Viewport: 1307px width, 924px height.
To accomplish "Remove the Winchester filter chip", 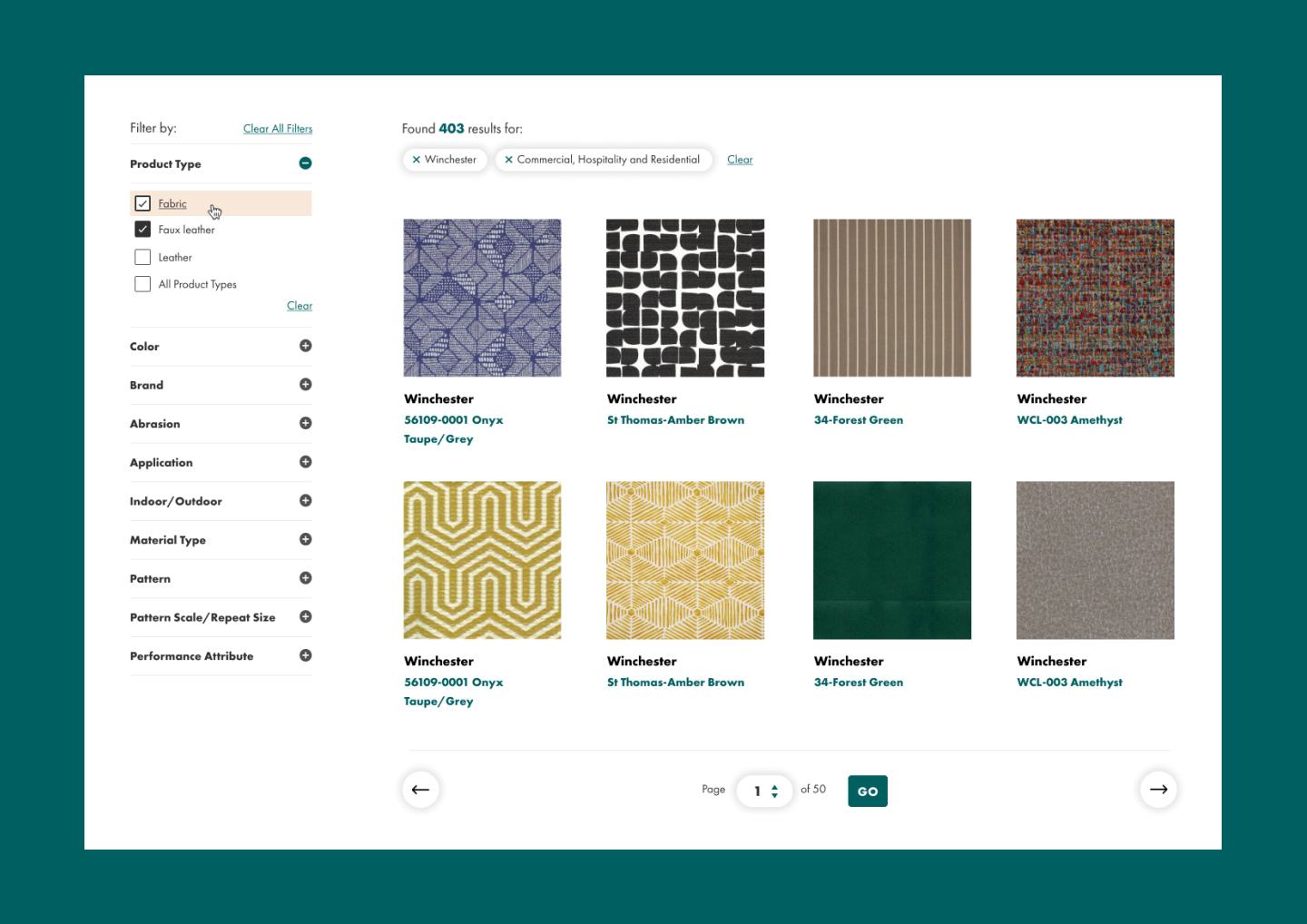I will (x=417, y=160).
